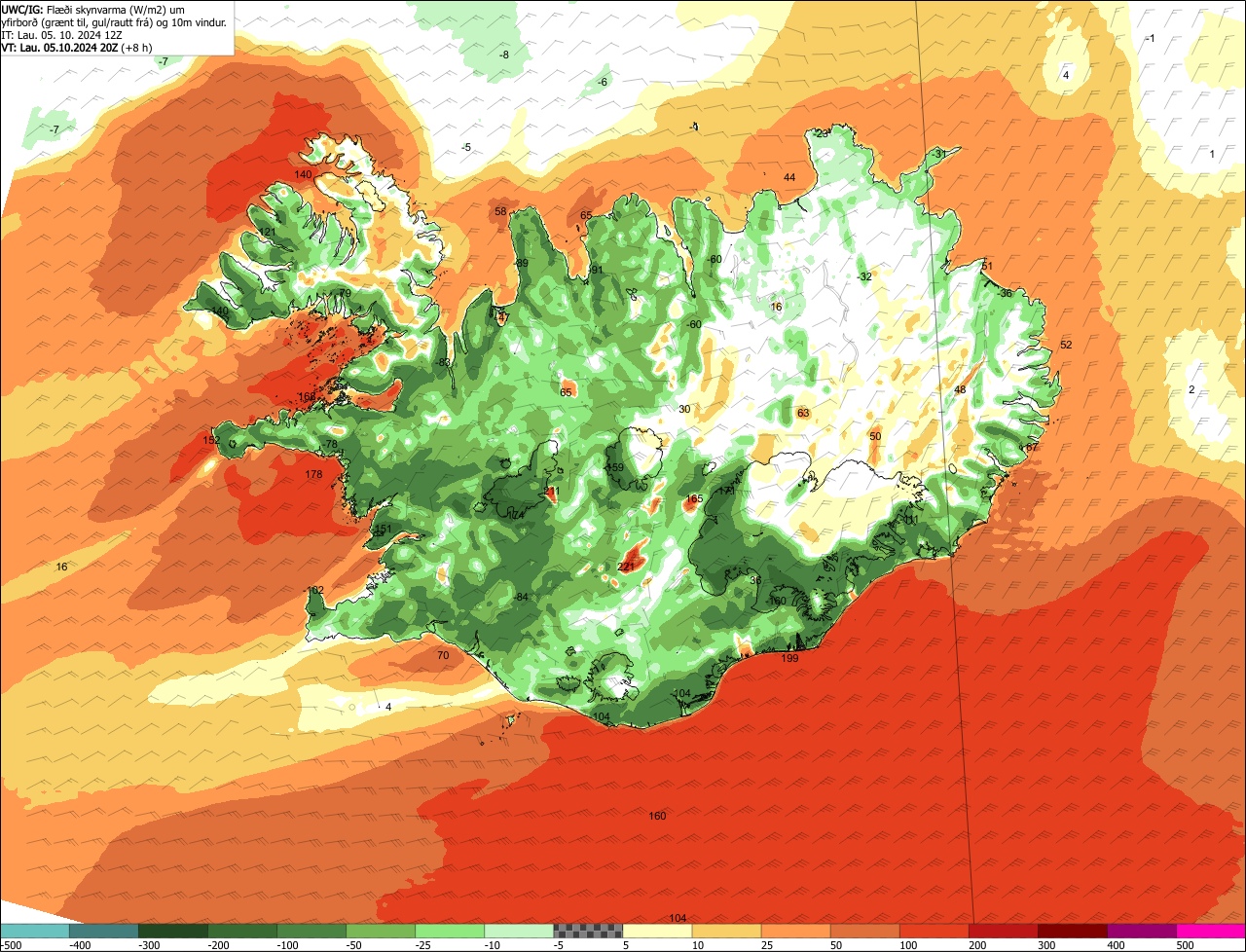Click the map value '-84'
1246x952 pixels.
[521, 597]
